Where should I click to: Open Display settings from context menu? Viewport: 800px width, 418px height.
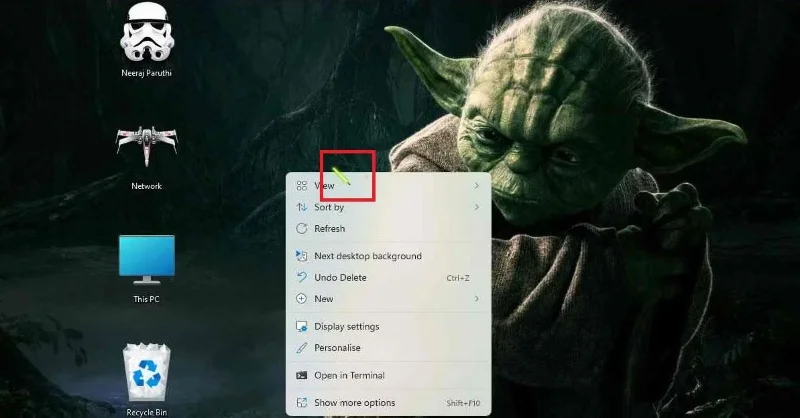point(389,326)
